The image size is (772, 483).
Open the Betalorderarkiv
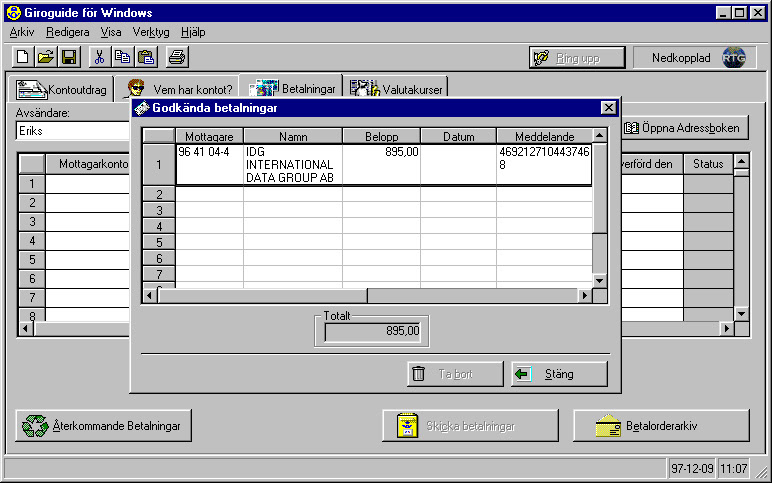(x=661, y=425)
